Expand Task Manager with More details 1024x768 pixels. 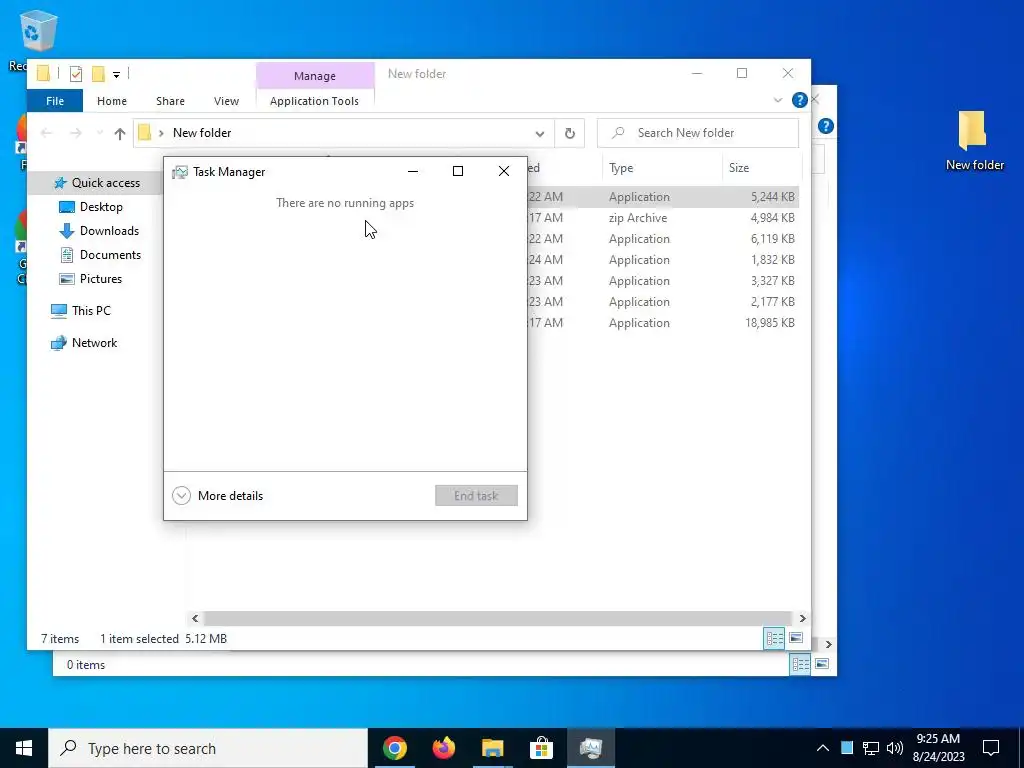pyautogui.click(x=217, y=496)
